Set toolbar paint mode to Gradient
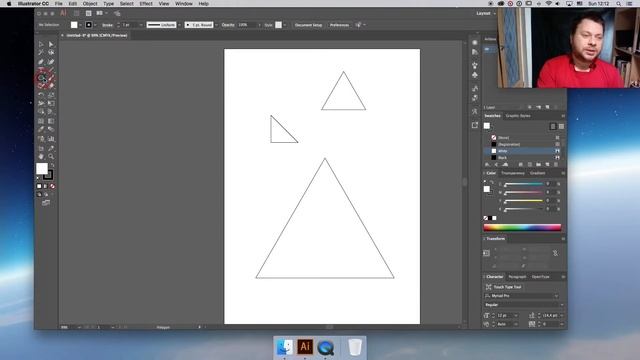Viewport: 640px width, 360px height. coord(46,186)
